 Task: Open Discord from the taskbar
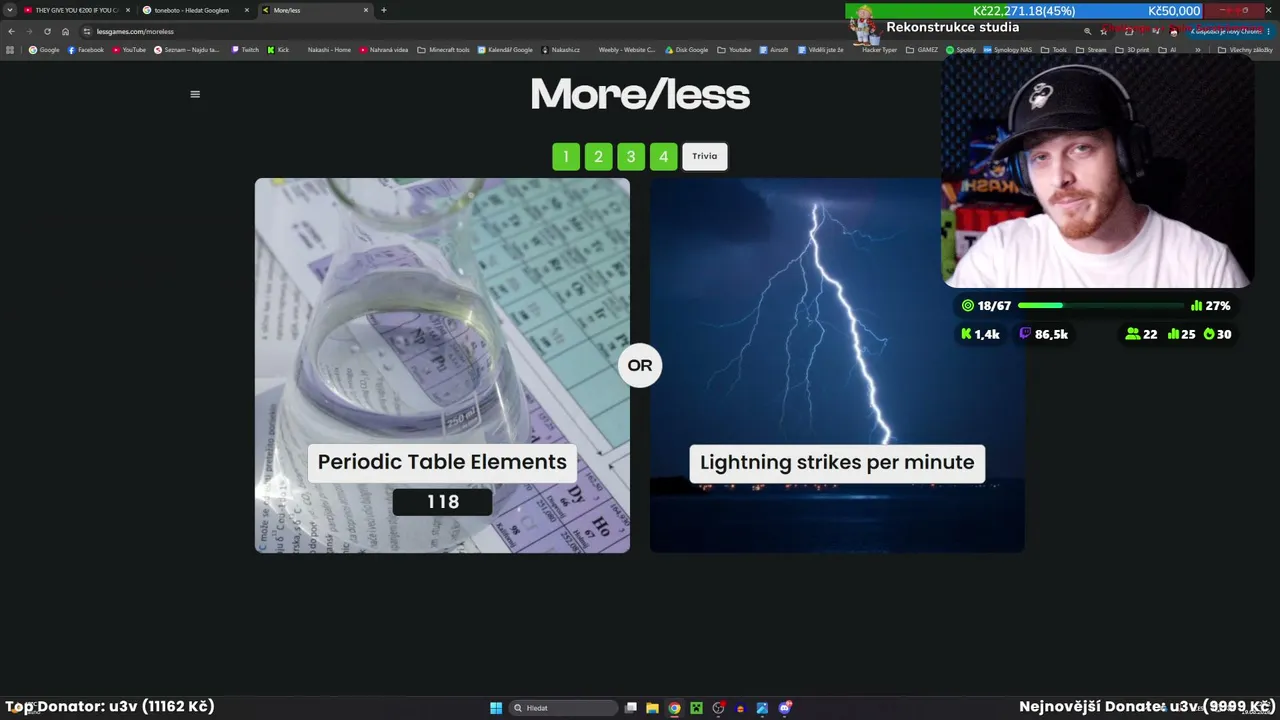(x=785, y=708)
